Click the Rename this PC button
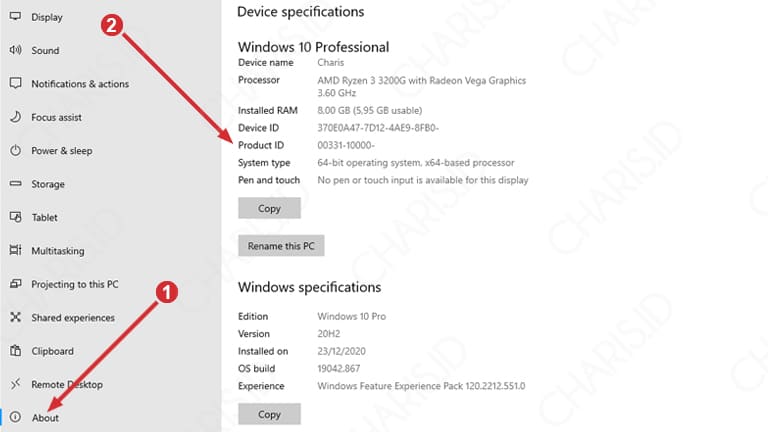This screenshot has width=768, height=432. click(x=281, y=246)
